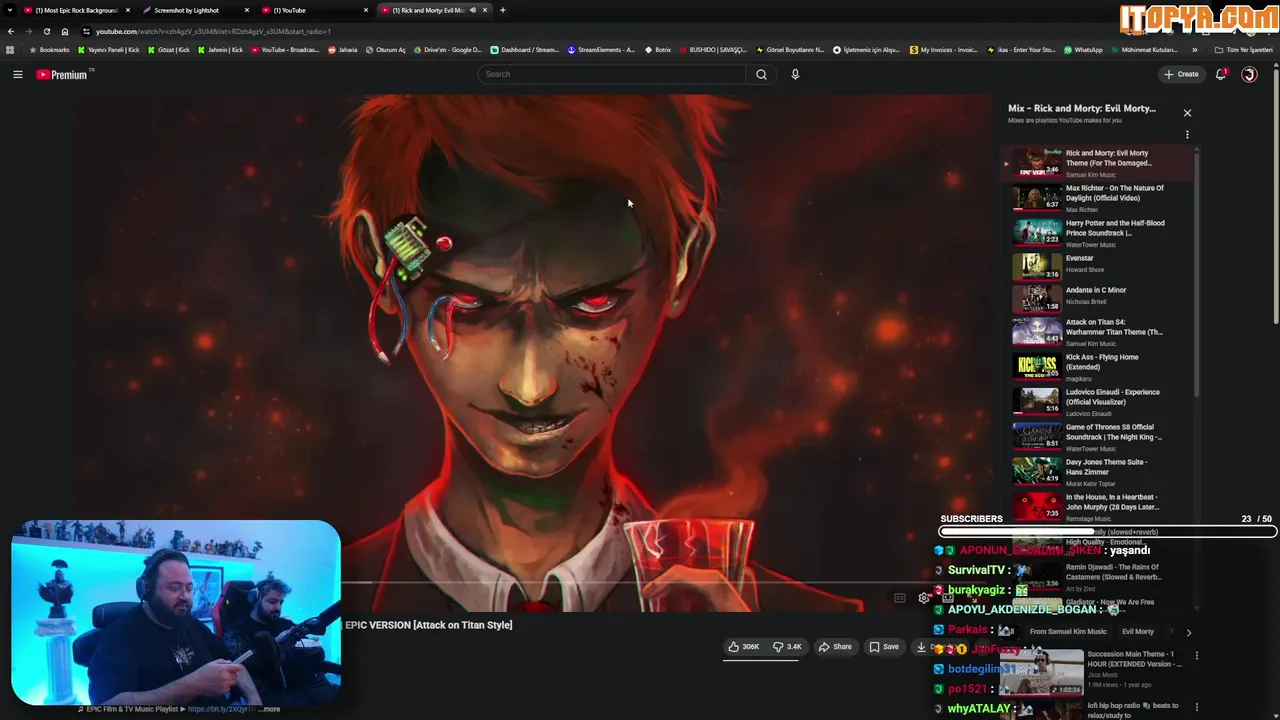Play Kick Ass Flying Home Extended

[x=1098, y=367]
